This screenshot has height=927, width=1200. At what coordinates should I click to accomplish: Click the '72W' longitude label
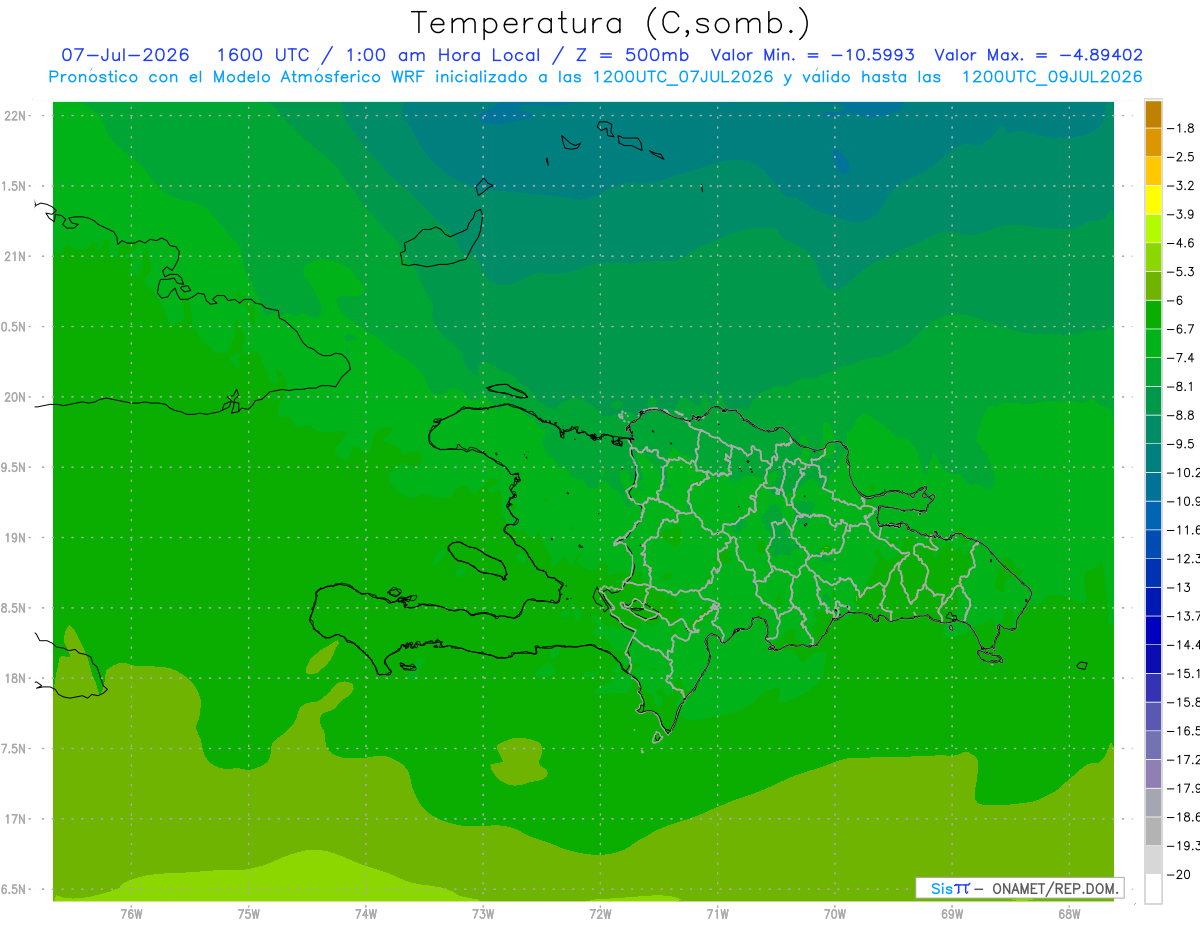pyautogui.click(x=600, y=914)
